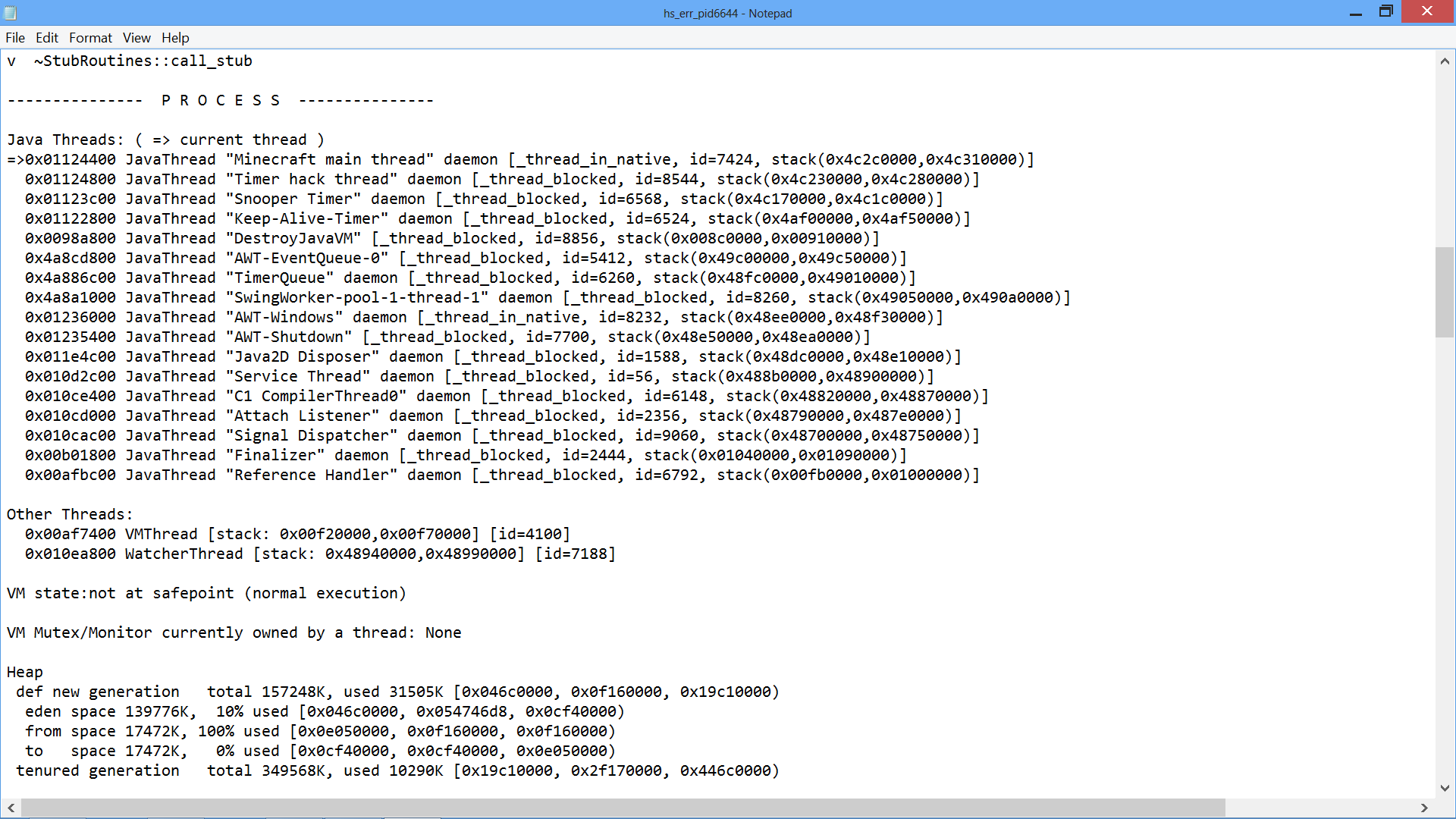Click the horizontal scrollbar right arrow
Image resolution: width=1456 pixels, height=819 pixels.
pyautogui.click(x=1424, y=808)
